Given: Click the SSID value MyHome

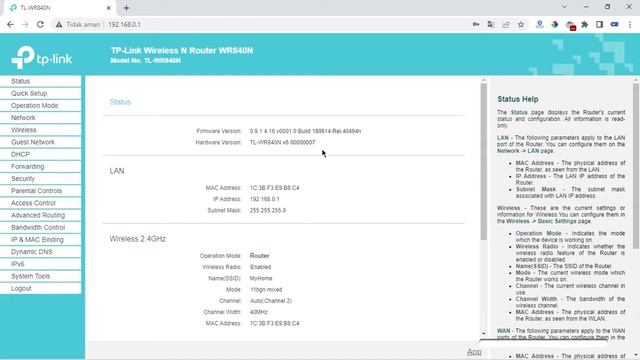Looking at the screenshot, I should tap(261, 278).
